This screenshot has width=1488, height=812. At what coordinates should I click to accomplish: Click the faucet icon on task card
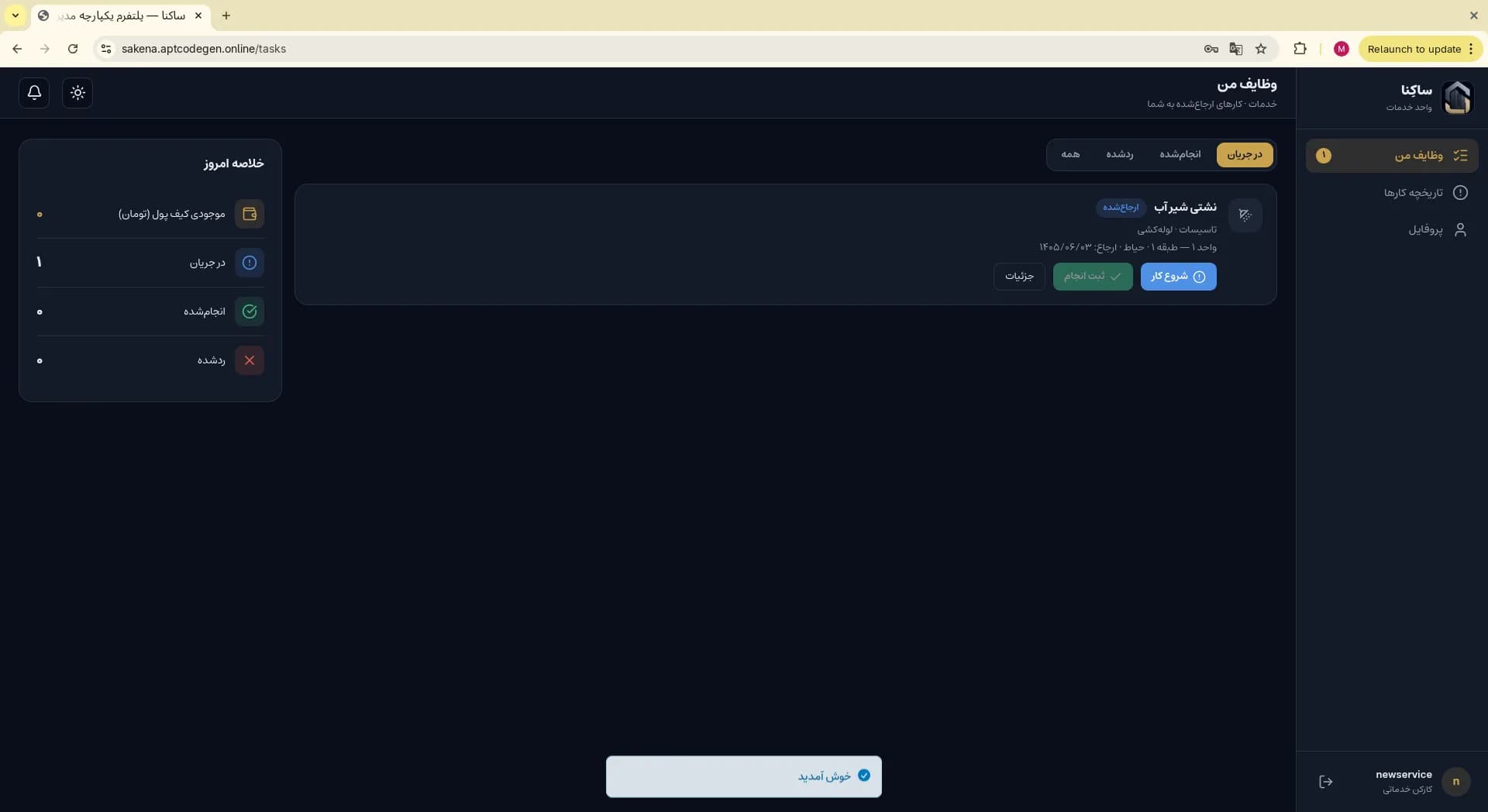(x=1245, y=215)
